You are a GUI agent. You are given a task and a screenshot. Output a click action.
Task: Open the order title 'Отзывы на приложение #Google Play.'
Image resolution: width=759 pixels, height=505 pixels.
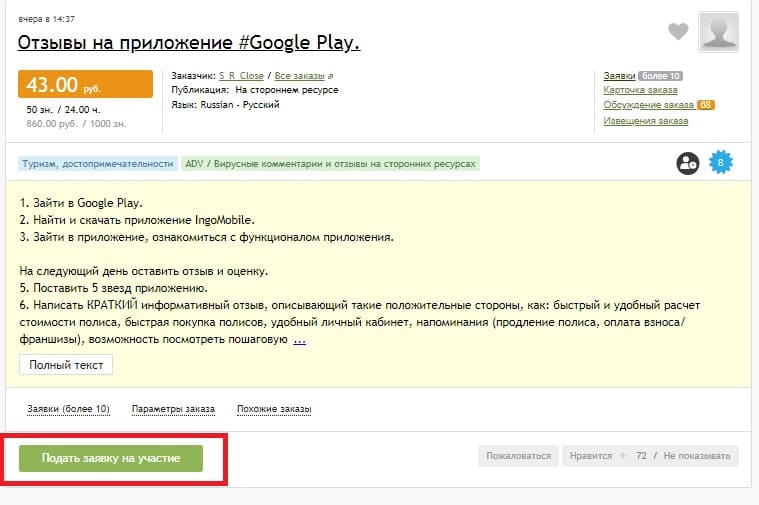point(189,43)
